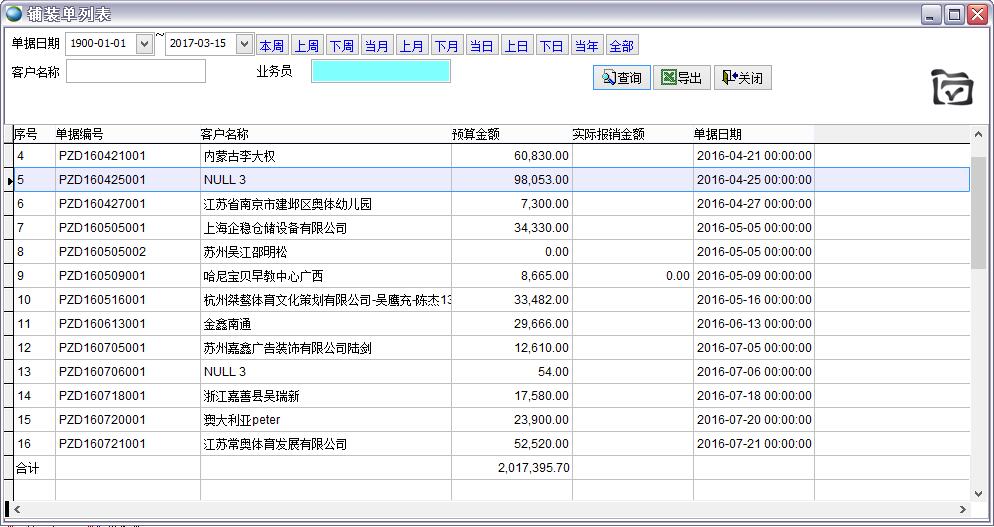
Task: Click the folder checkmark icon at top right
Action: pos(952,88)
